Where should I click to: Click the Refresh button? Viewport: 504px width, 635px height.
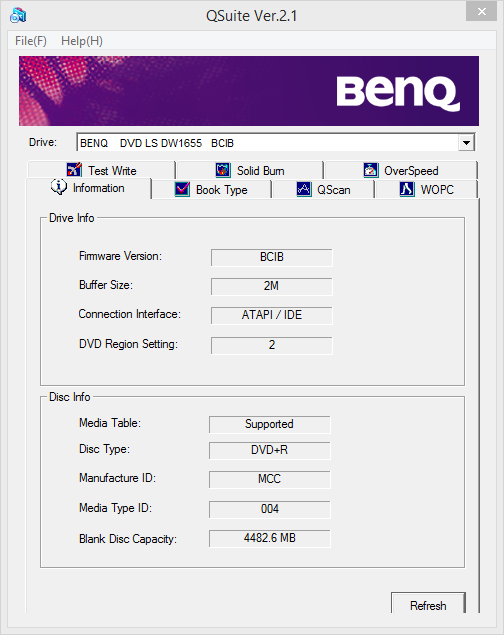(x=428, y=605)
